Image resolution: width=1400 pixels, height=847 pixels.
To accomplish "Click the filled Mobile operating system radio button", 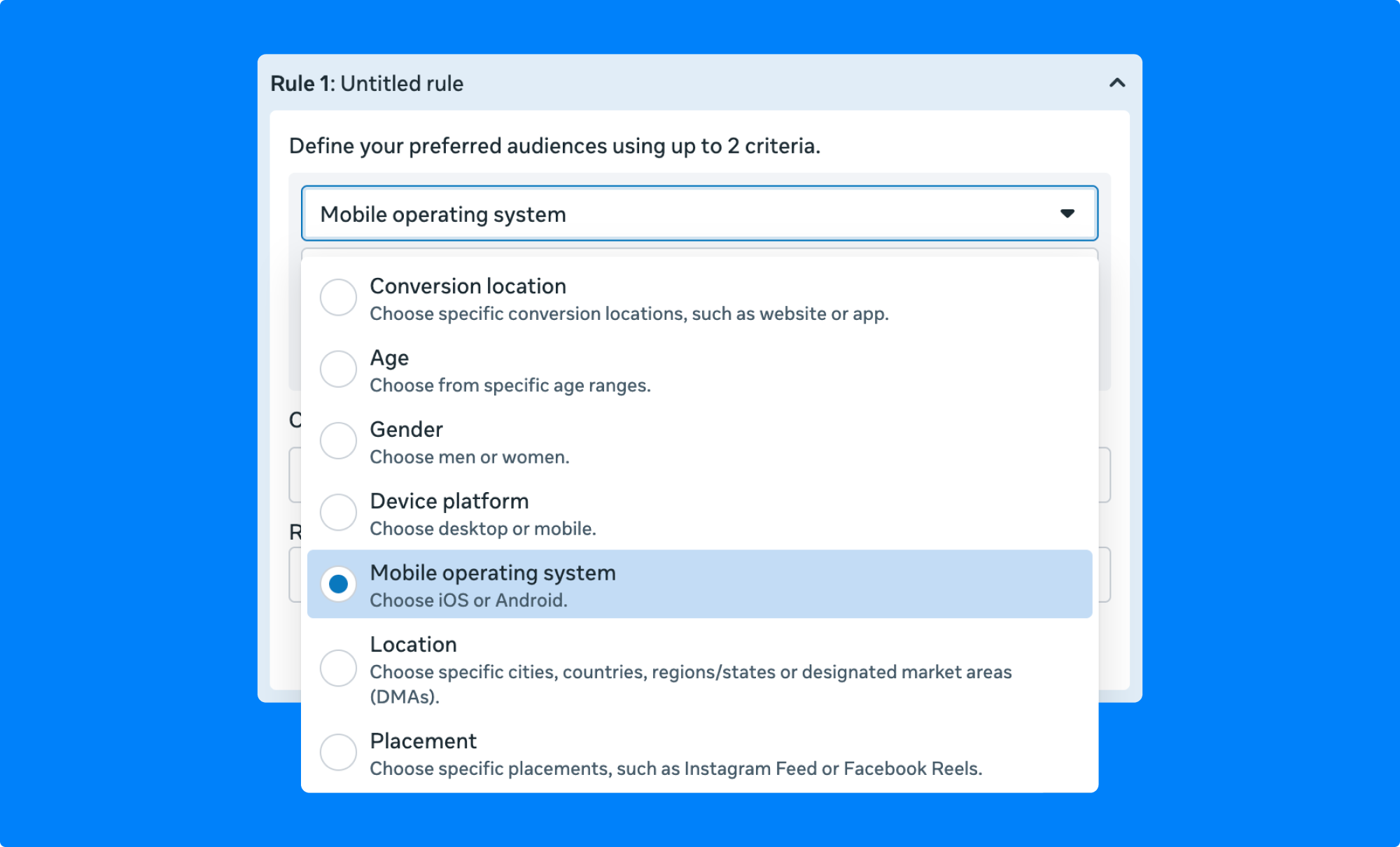I will point(338,583).
